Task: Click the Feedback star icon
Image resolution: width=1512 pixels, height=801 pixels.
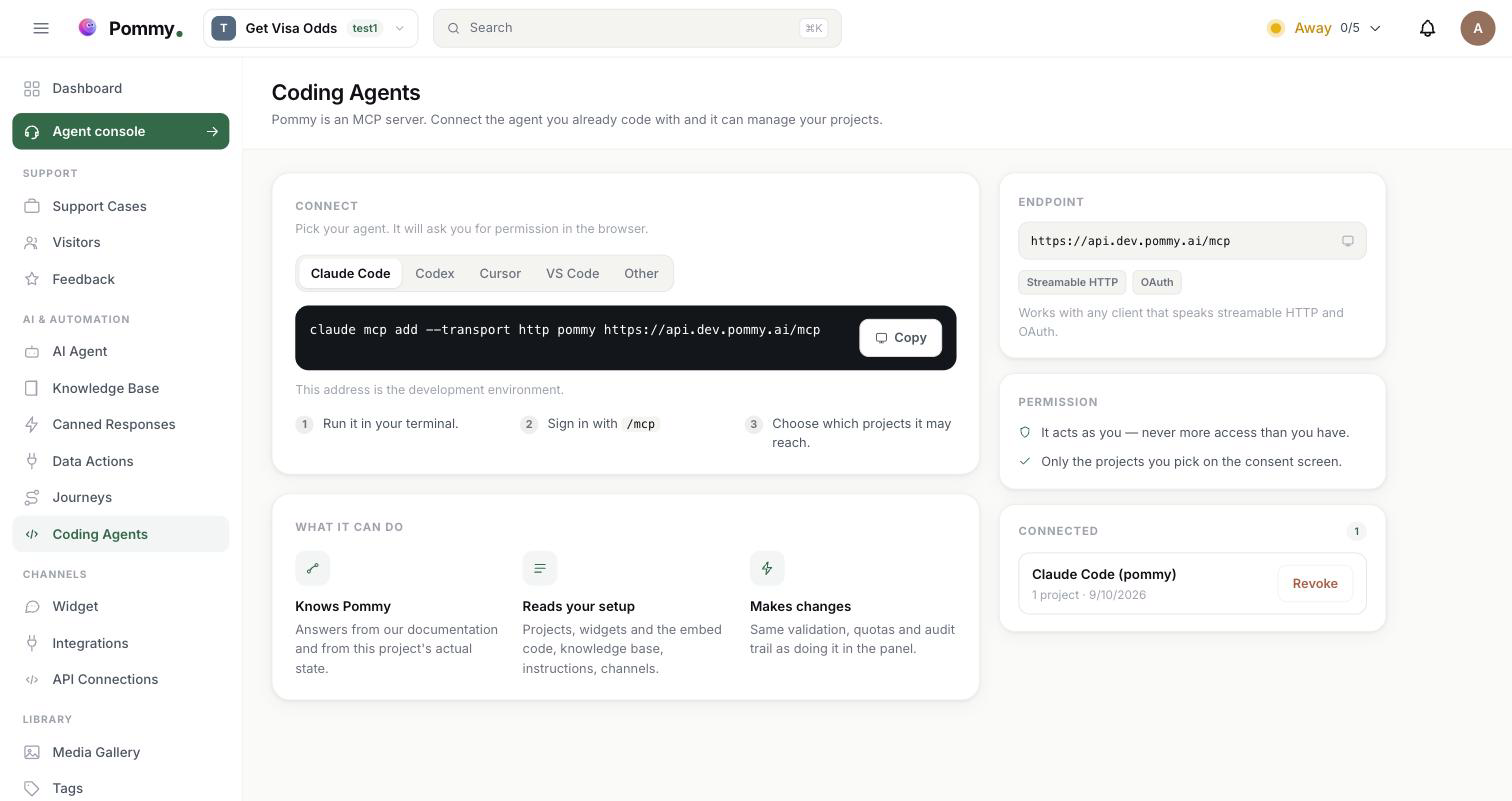Action: [32, 279]
